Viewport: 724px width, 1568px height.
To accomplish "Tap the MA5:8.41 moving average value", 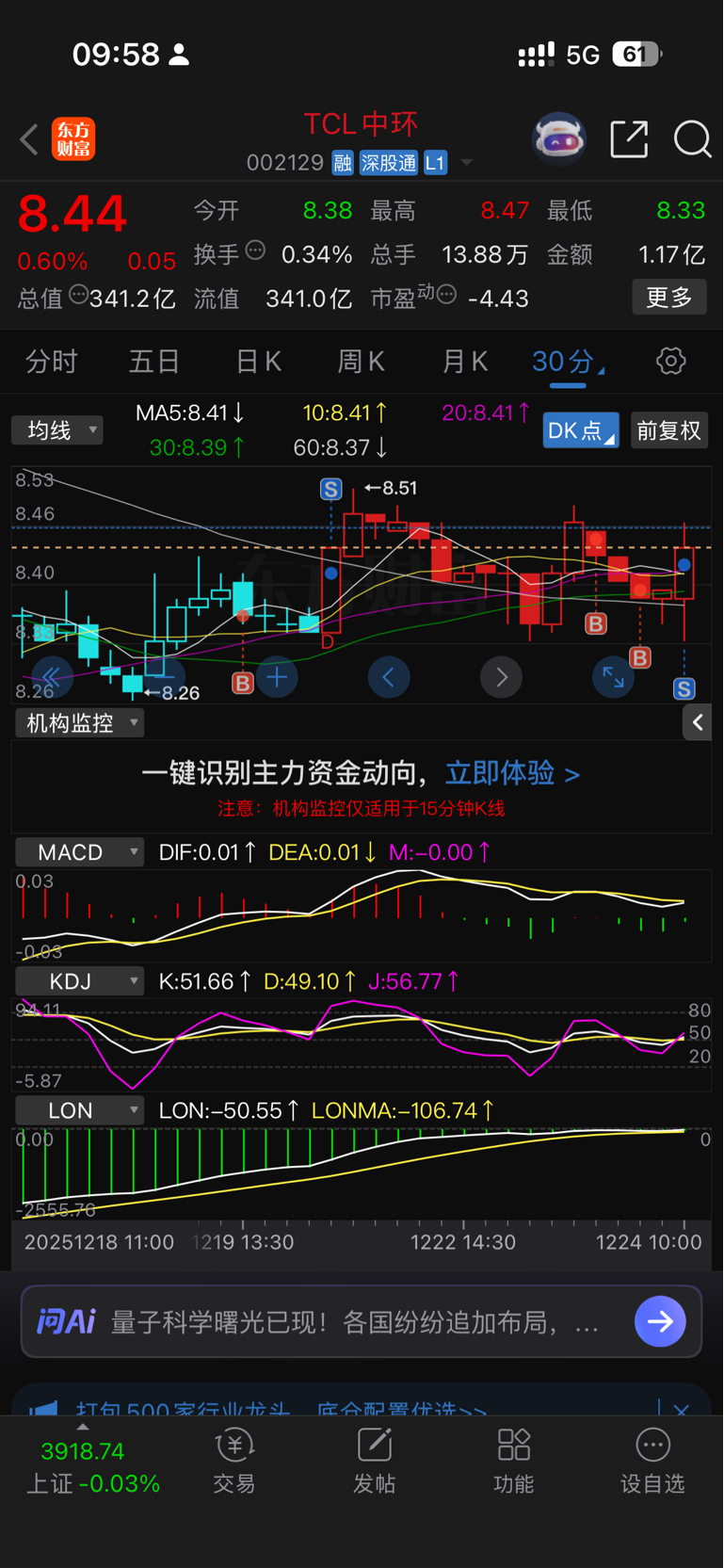I will pos(190,412).
